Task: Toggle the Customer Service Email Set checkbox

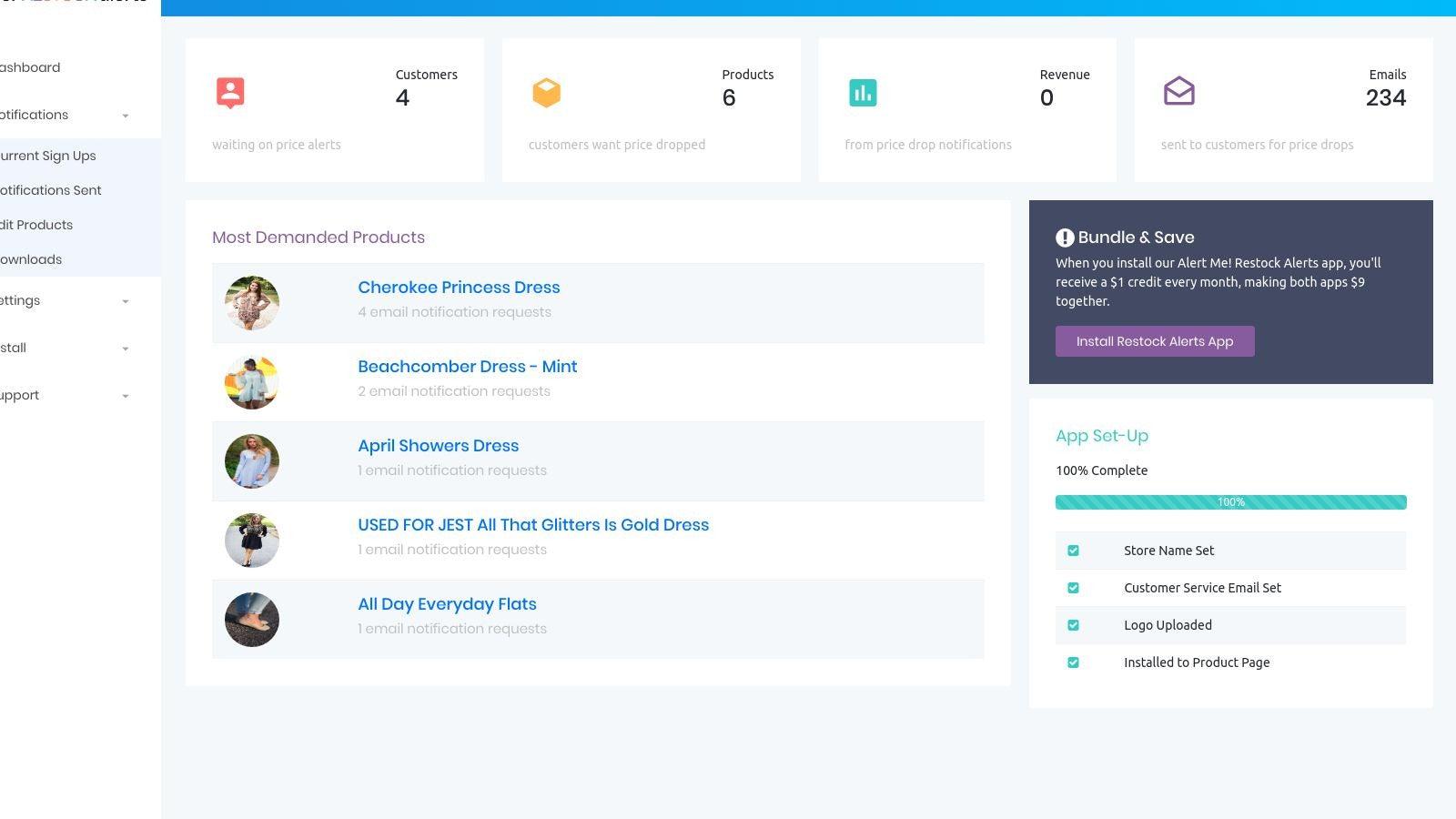Action: coord(1074,587)
